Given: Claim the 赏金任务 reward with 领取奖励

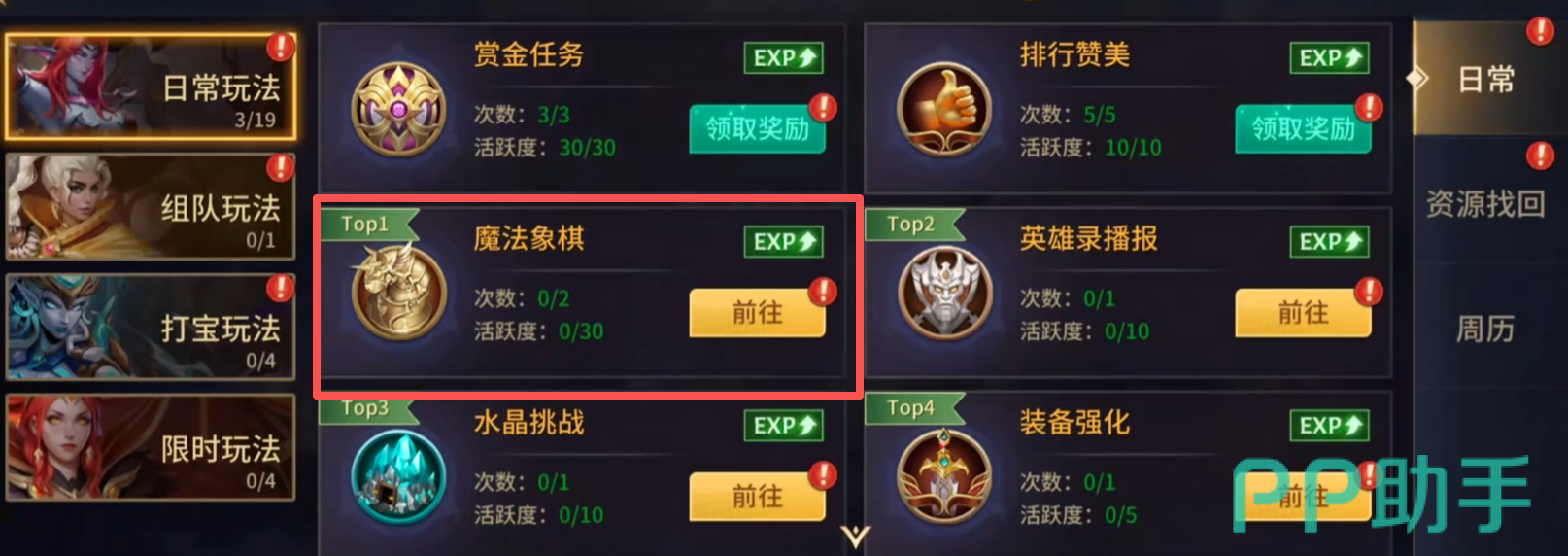Looking at the screenshot, I should pyautogui.click(x=758, y=128).
